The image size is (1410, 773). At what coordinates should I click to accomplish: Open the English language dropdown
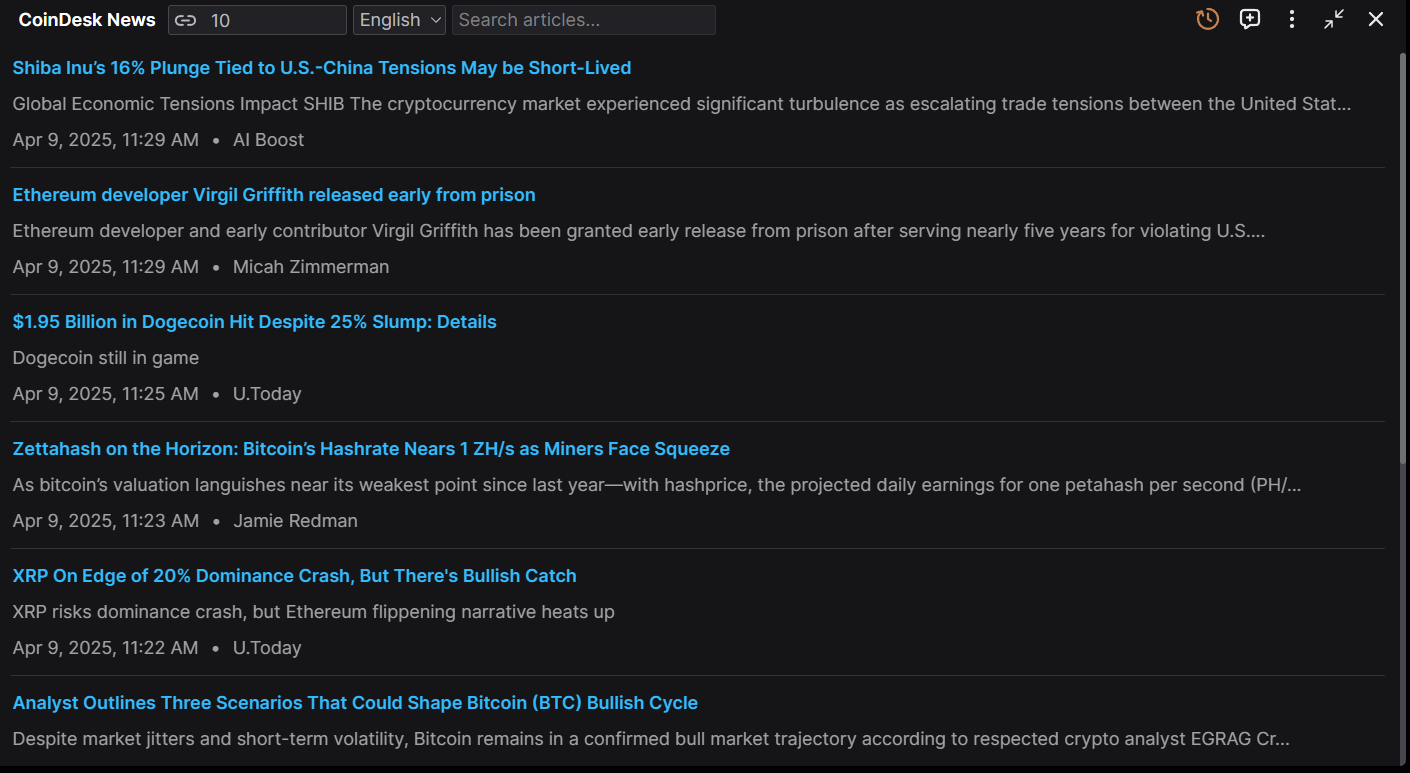(x=399, y=20)
